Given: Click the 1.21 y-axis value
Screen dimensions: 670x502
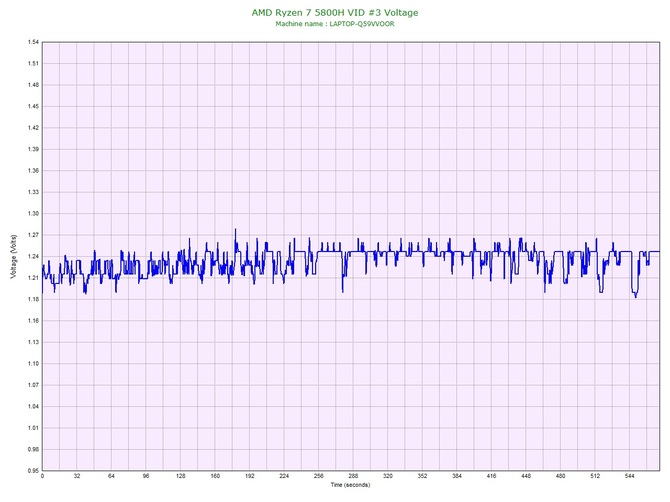Looking at the screenshot, I should point(33,278).
